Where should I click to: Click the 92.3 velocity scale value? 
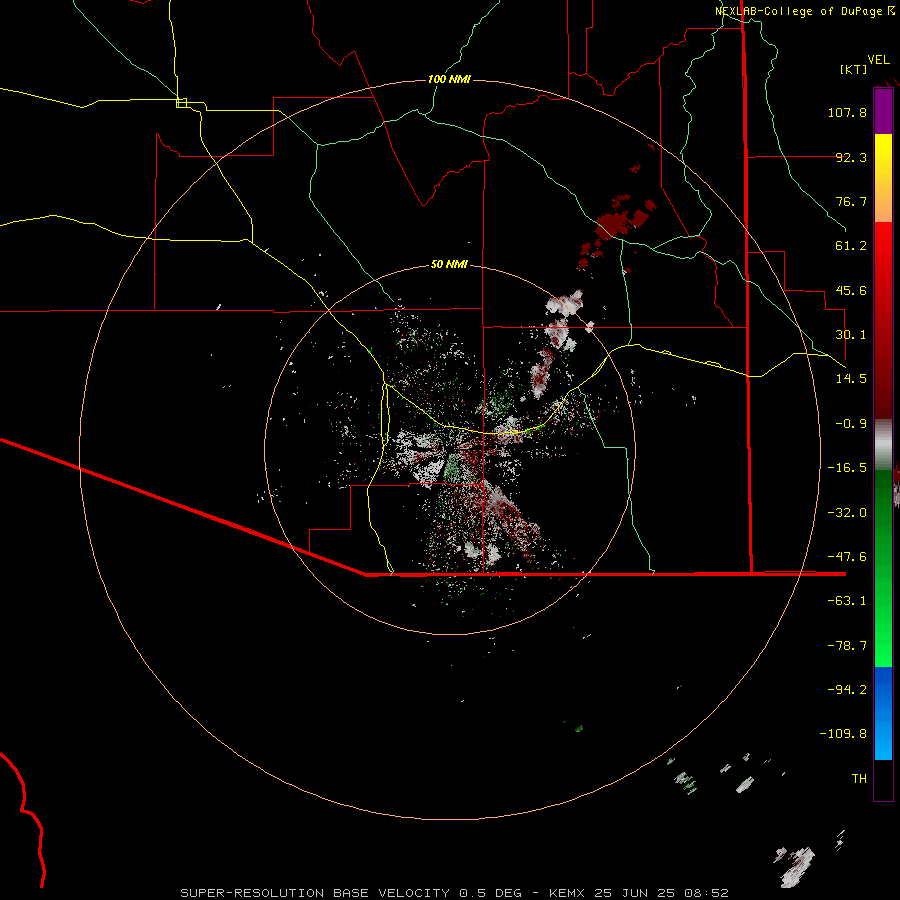[851, 157]
